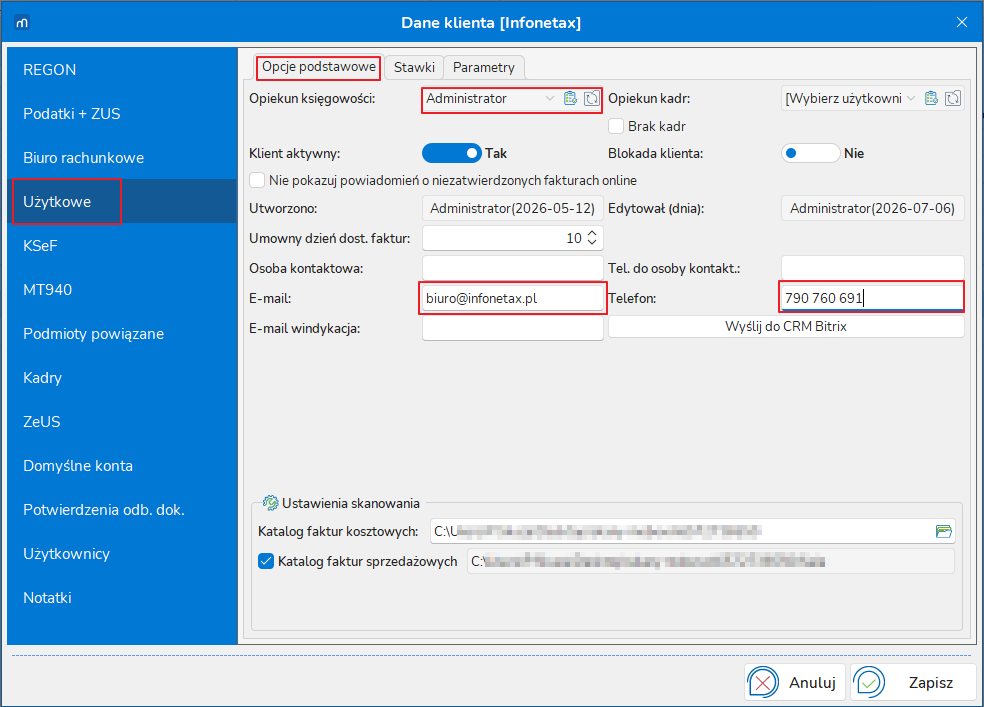
Task: Switch to Opcje podstawowe tab
Action: [319, 67]
